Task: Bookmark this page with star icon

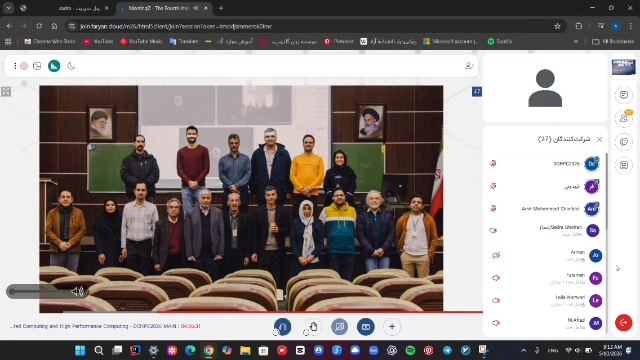Action: (557, 26)
